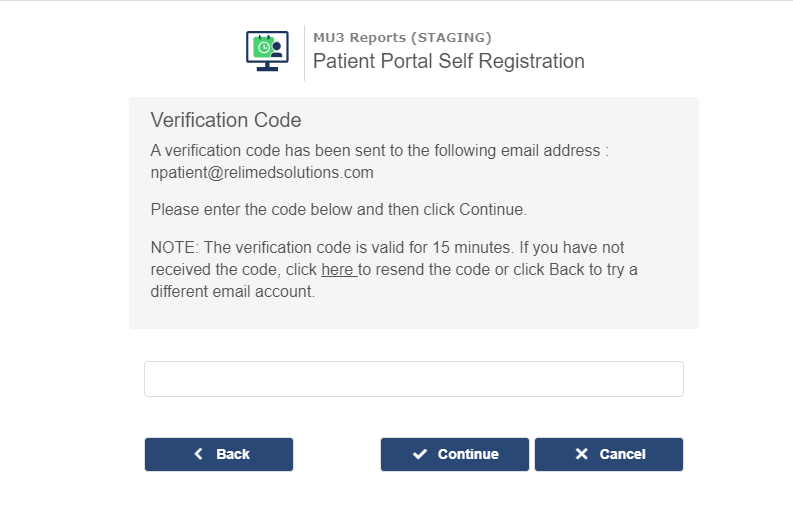Viewport: 793px width, 507px height.
Task: Click the left chevron icon on Back
Action: point(199,454)
